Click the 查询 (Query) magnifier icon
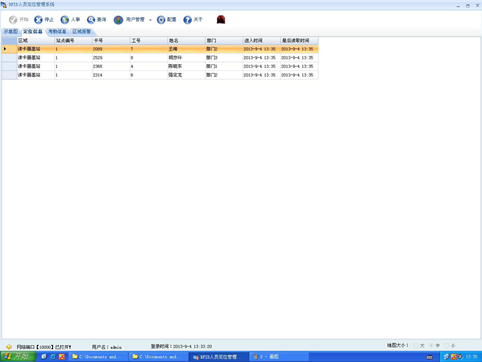The height and width of the screenshot is (362, 482). pyautogui.click(x=91, y=20)
